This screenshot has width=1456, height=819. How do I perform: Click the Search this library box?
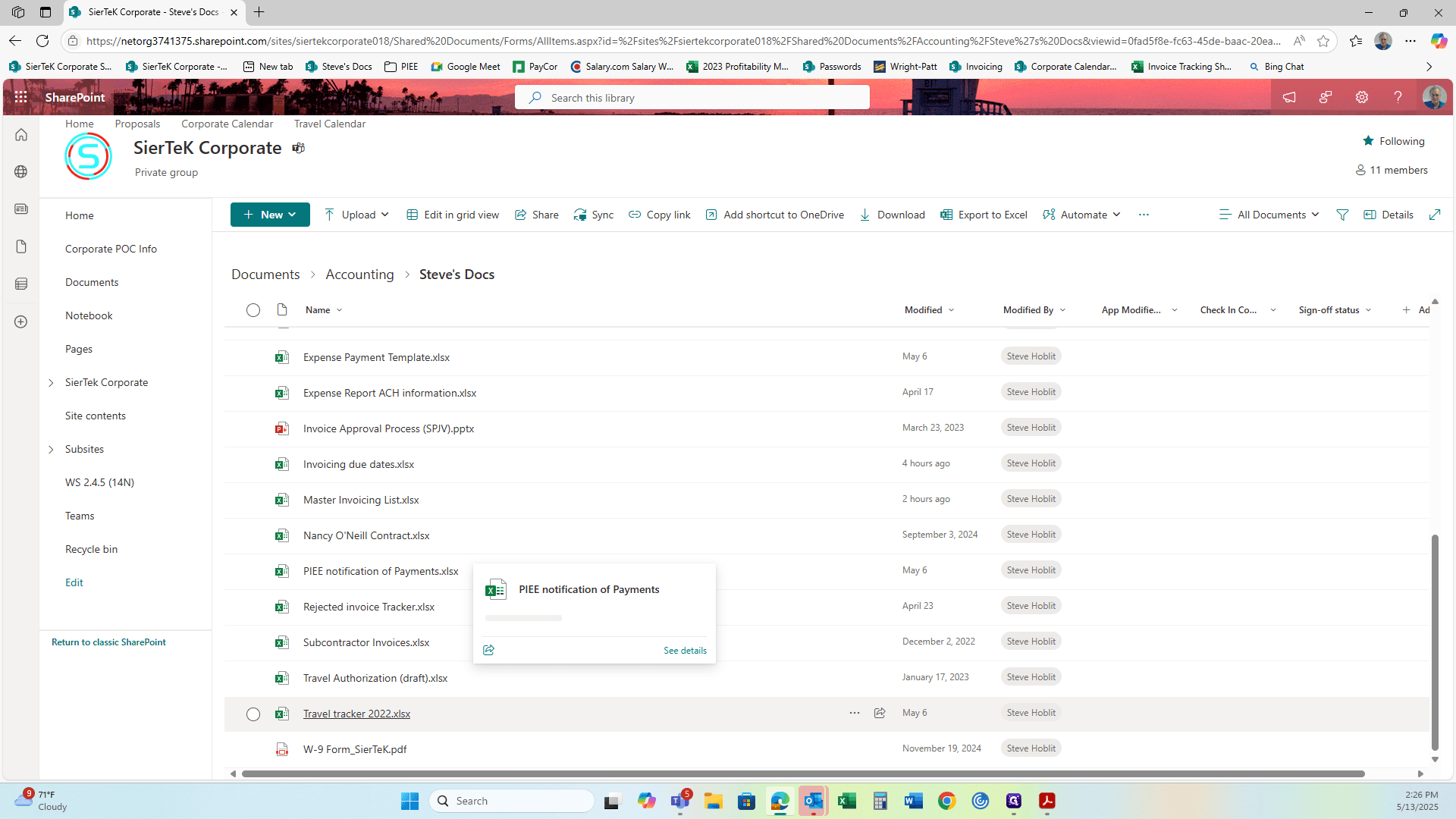[x=692, y=98]
